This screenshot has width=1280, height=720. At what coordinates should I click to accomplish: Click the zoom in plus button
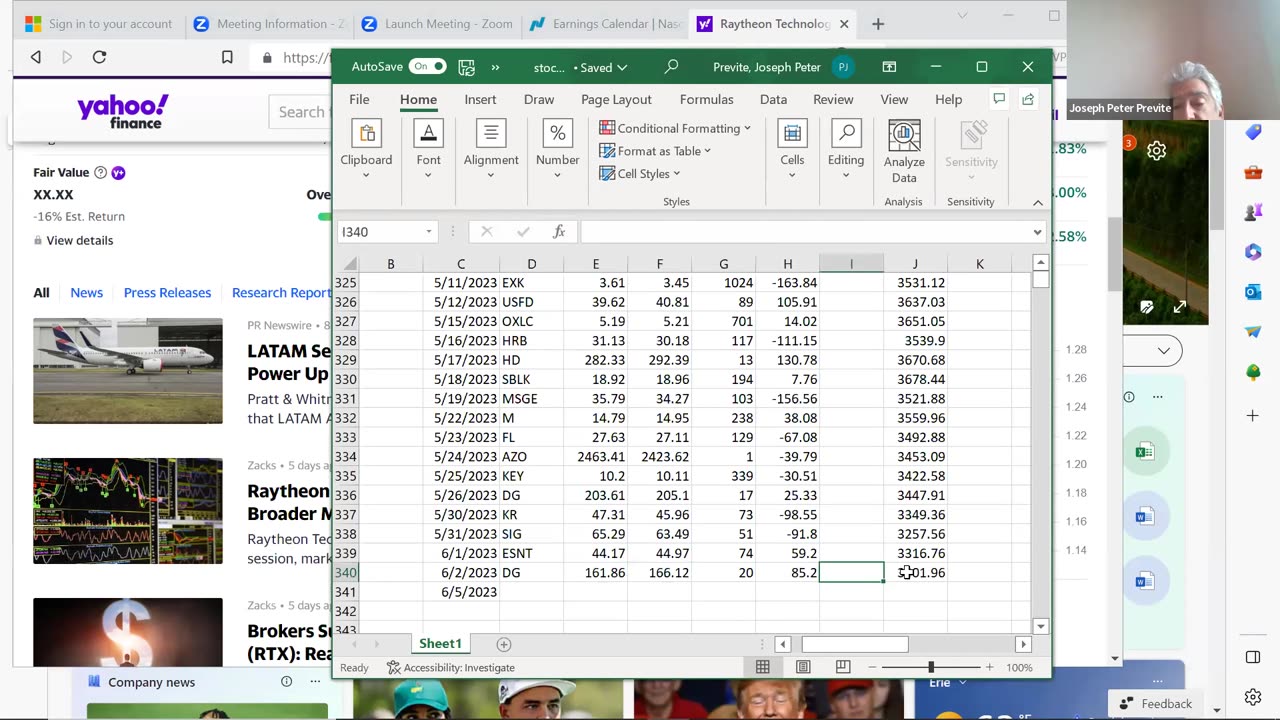point(989,667)
